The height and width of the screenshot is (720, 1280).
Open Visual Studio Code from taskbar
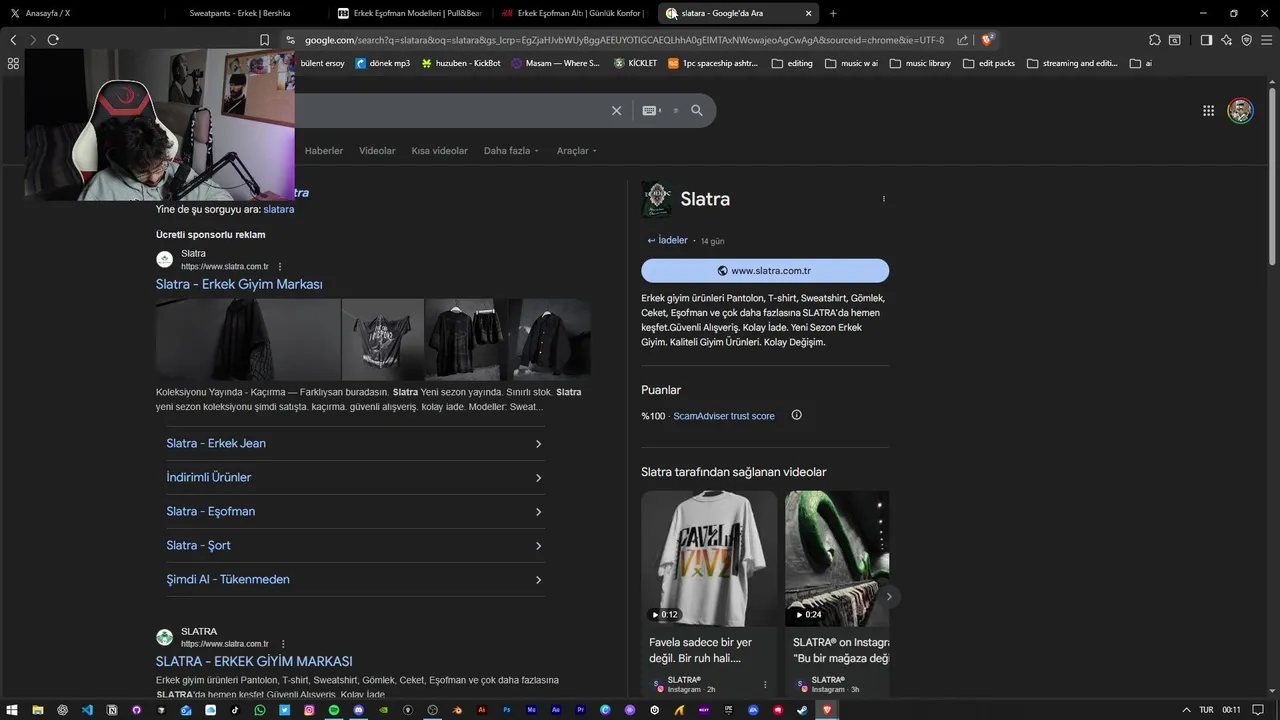[x=87, y=710]
